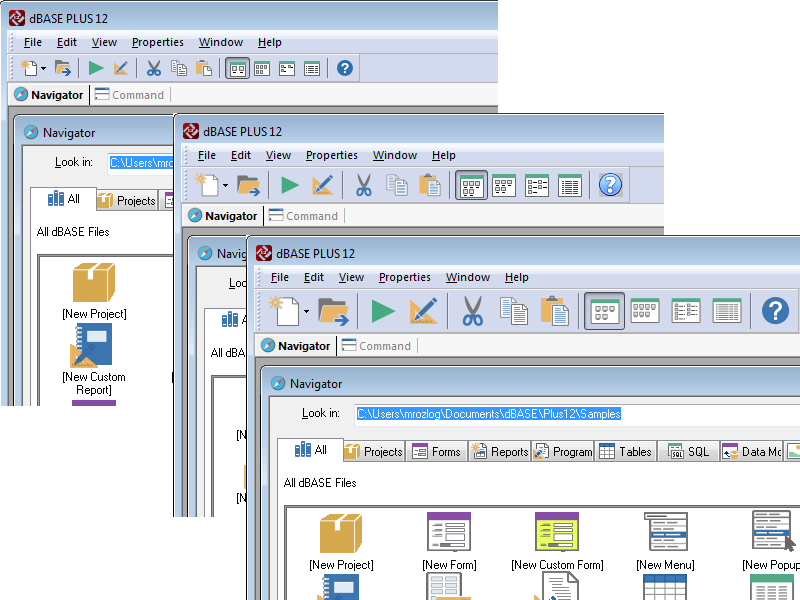Click the Help globe icon in the middle window
This screenshot has height=600, width=800.
tap(610, 185)
